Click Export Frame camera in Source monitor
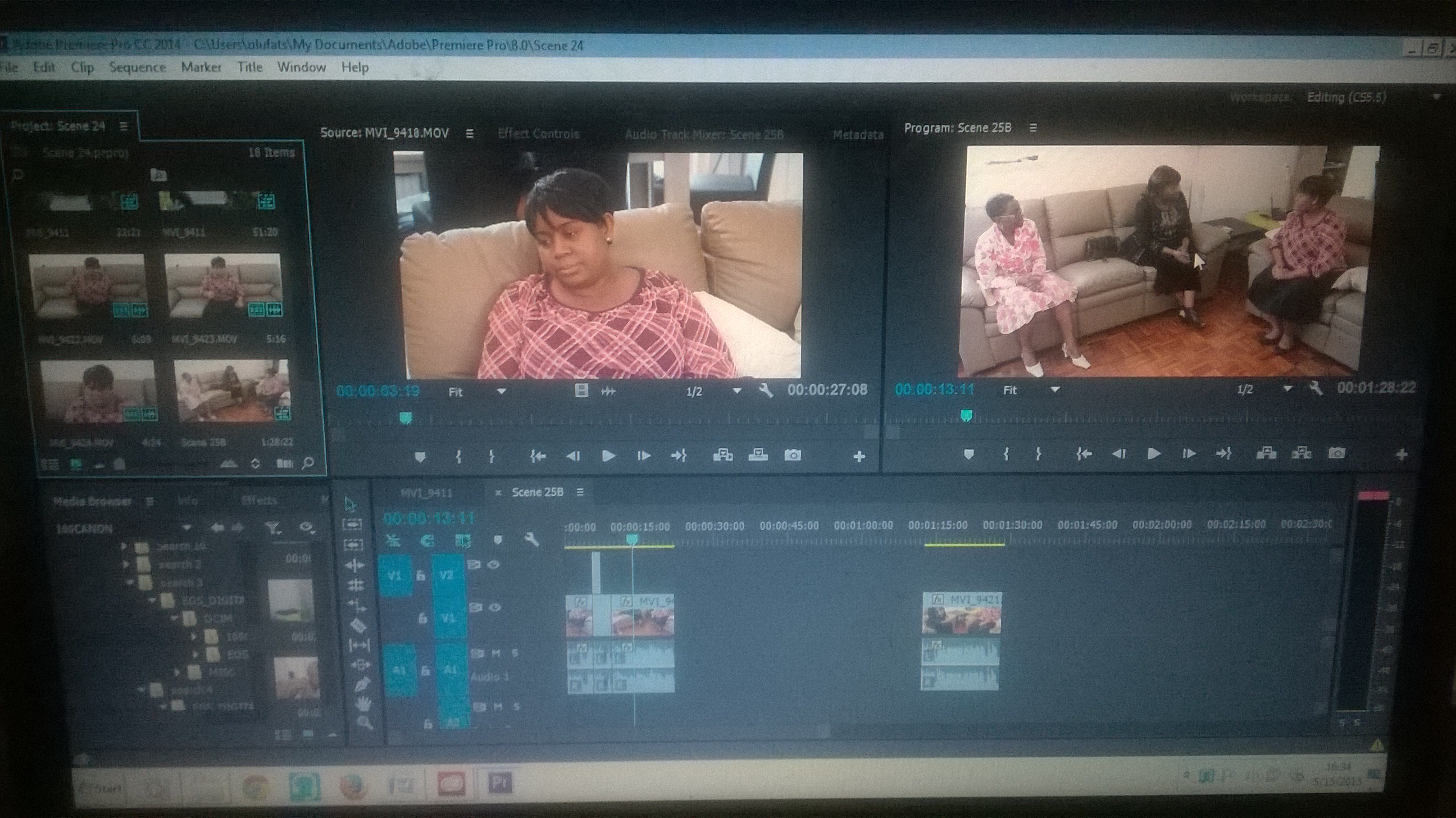The height and width of the screenshot is (818, 1456). pyautogui.click(x=793, y=455)
